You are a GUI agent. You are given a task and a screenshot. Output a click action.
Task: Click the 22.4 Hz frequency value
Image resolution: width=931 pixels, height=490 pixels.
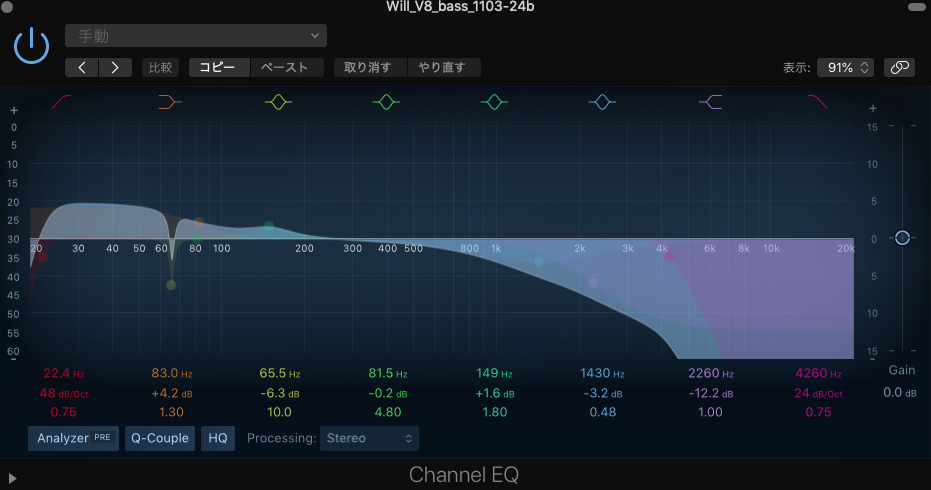coord(64,374)
